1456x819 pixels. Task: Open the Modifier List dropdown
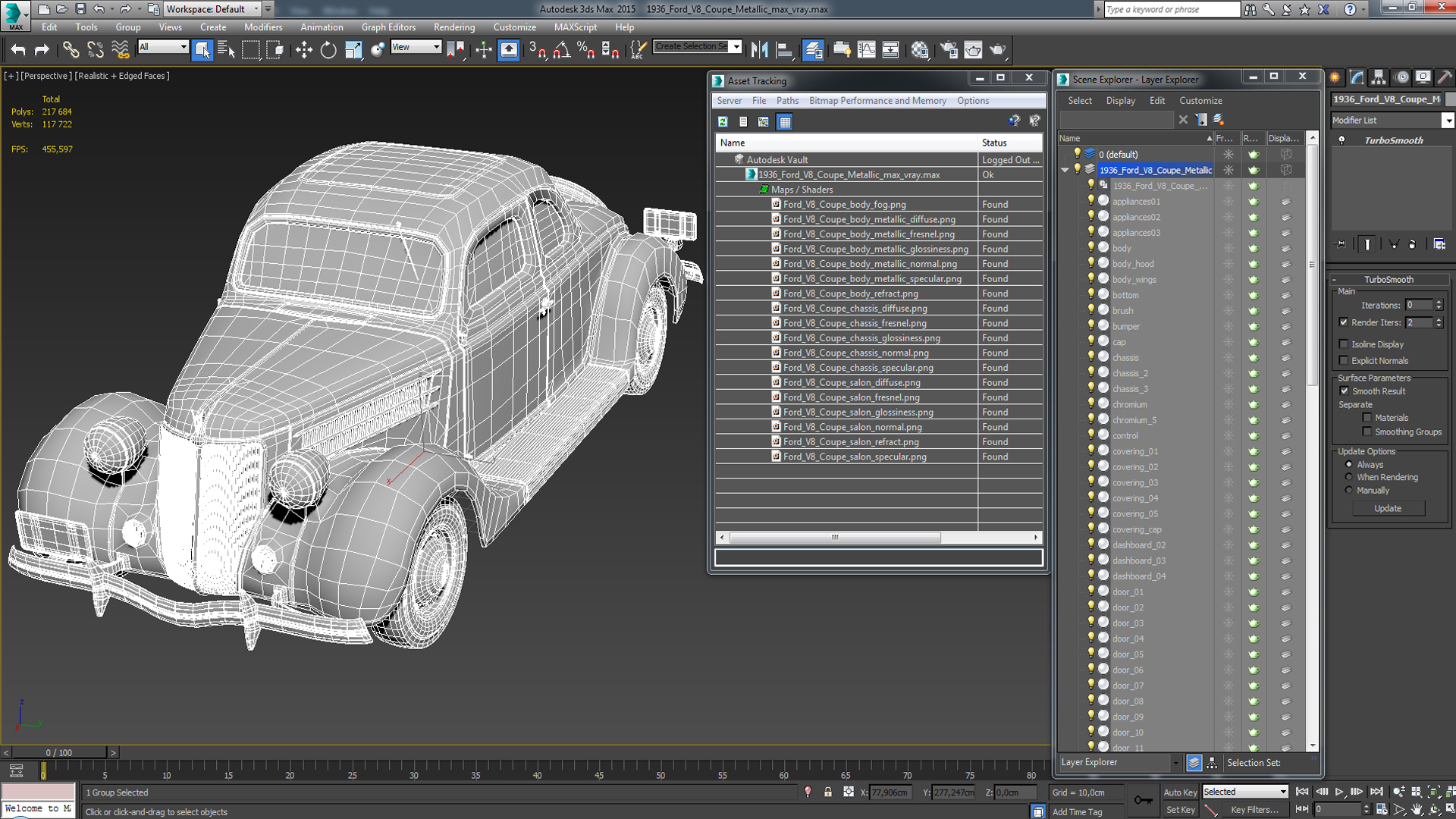point(1447,121)
